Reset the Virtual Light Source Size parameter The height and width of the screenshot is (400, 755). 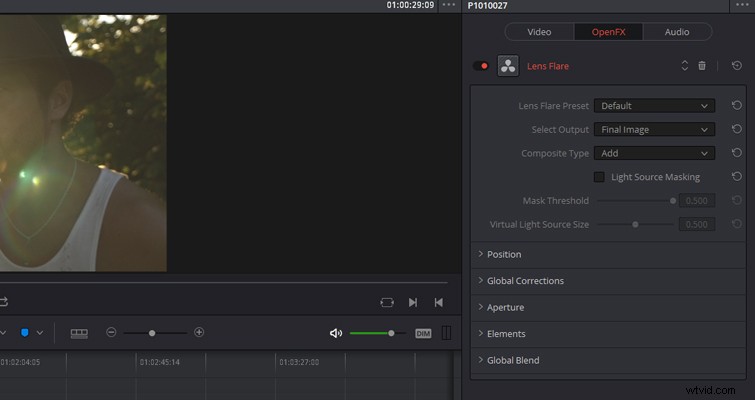tap(737, 223)
